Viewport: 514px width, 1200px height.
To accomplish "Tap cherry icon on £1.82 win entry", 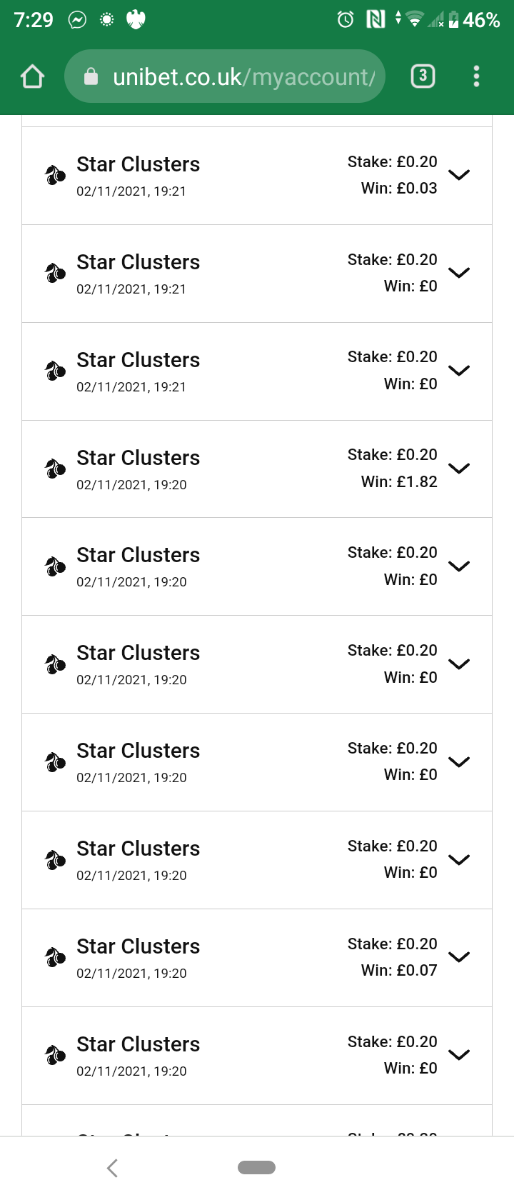I will pos(55,468).
